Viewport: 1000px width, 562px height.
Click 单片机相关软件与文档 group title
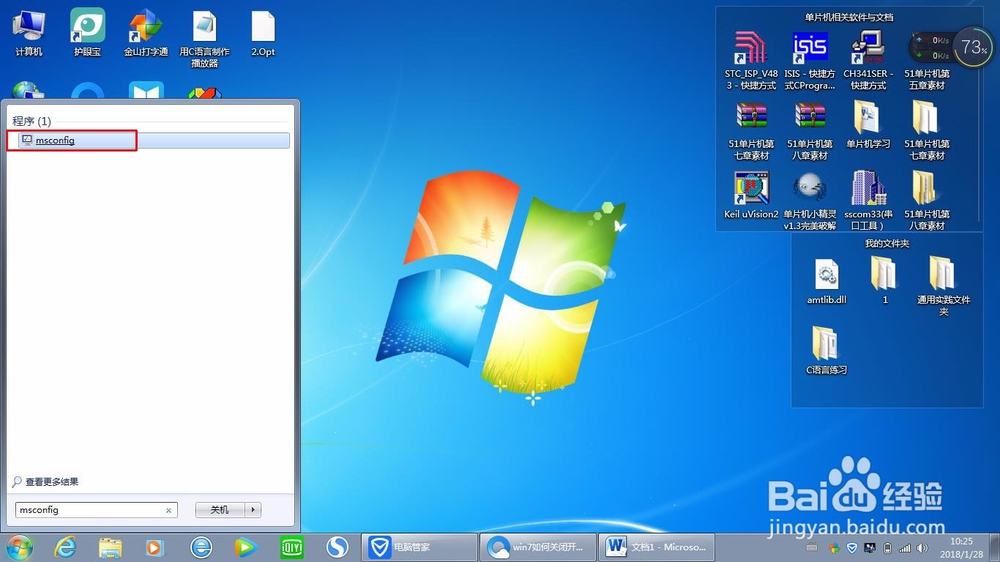point(849,17)
